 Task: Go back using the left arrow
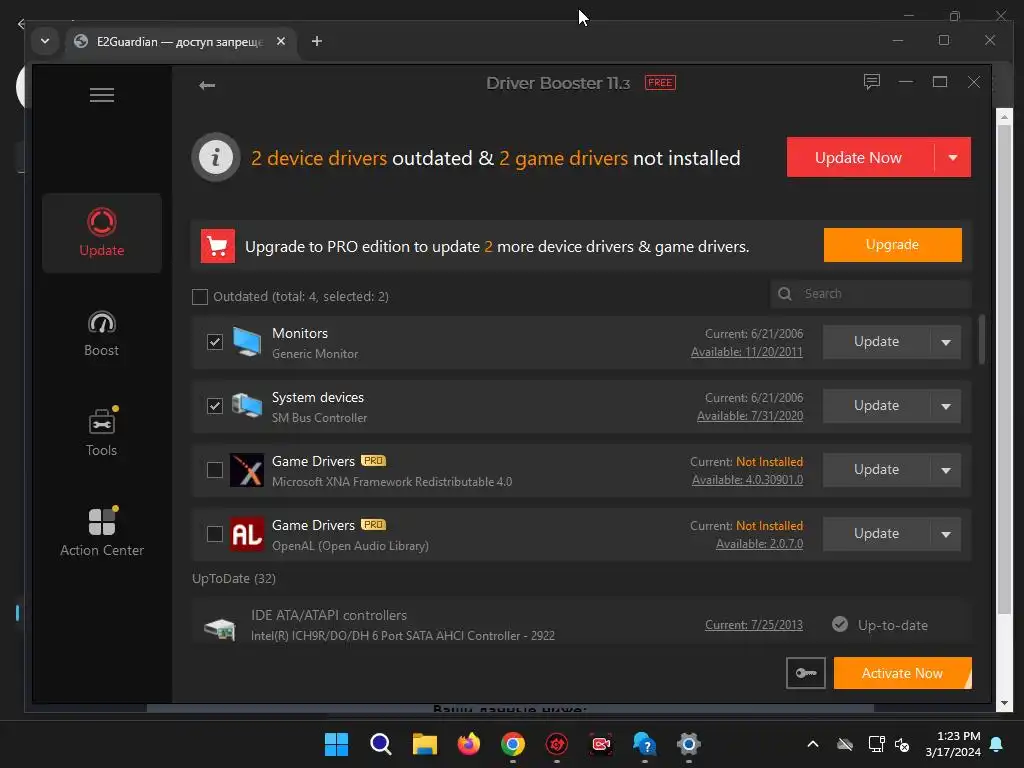point(207,85)
